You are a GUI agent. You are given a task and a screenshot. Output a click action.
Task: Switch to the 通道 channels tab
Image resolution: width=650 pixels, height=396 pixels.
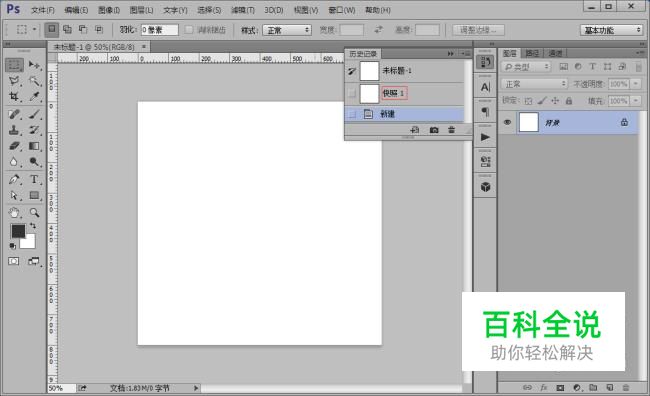555,53
